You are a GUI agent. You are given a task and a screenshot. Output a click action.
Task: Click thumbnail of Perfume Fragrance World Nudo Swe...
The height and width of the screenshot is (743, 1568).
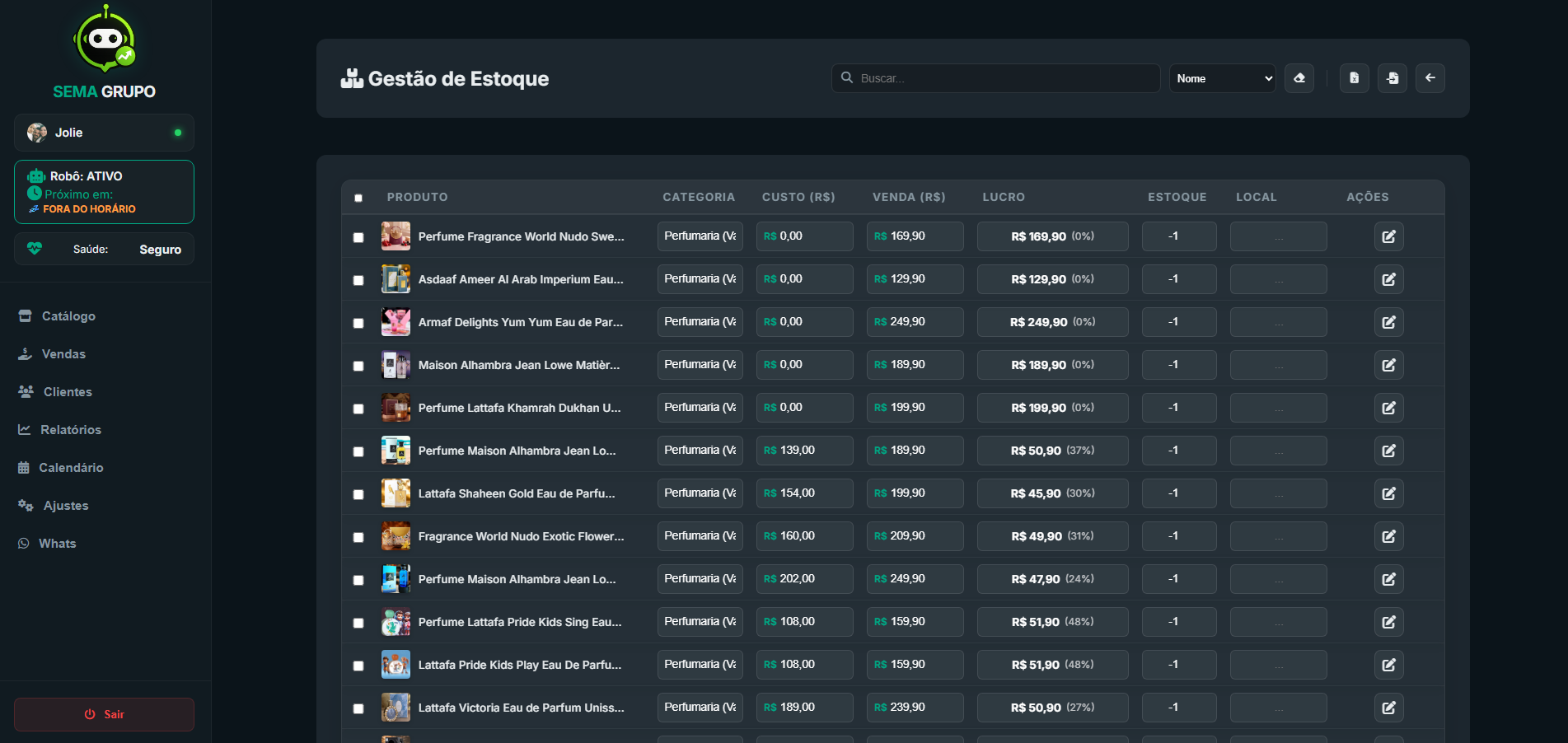click(396, 236)
